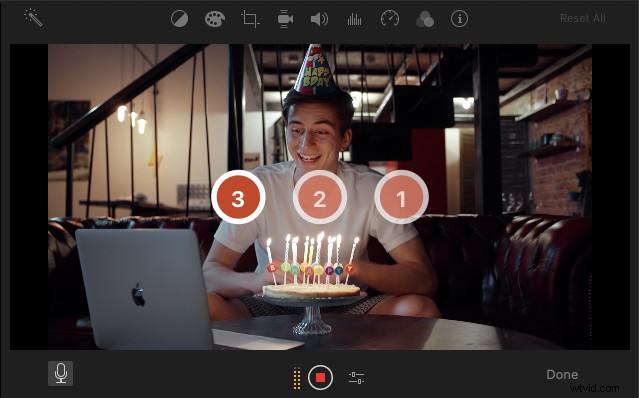Show the clip information icon

pyautogui.click(x=459, y=19)
